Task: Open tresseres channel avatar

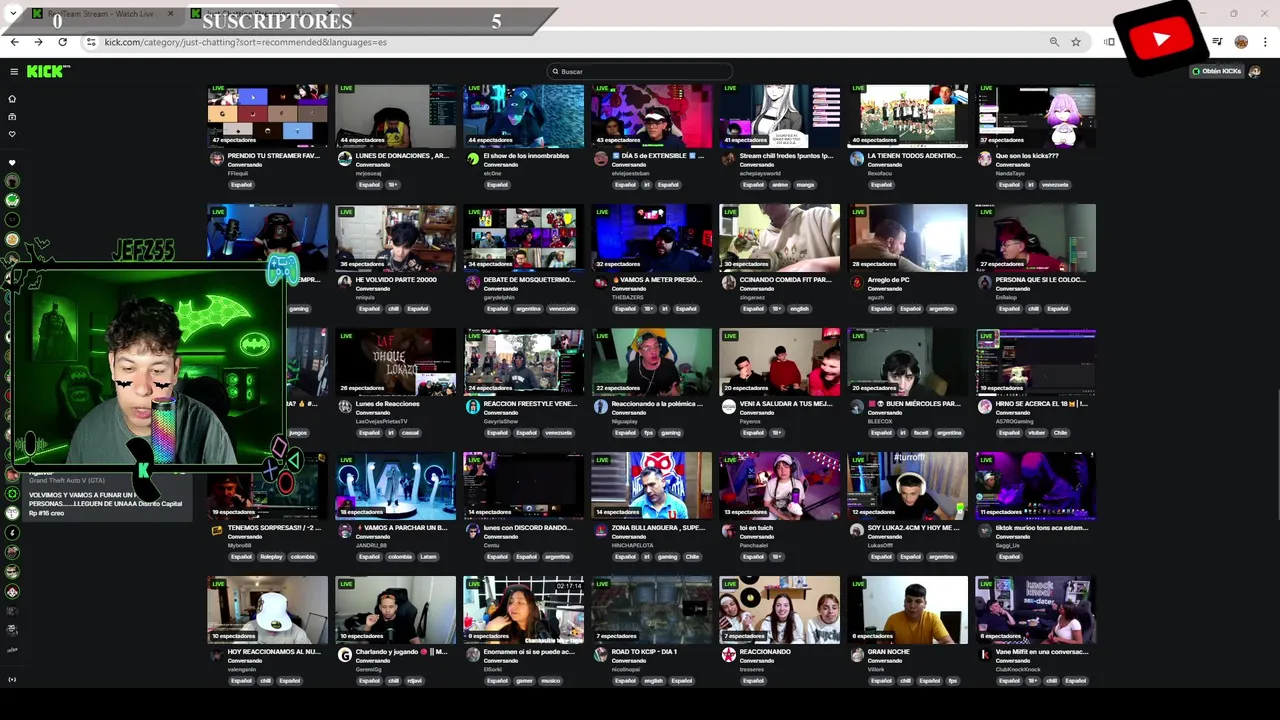Action: (728, 655)
